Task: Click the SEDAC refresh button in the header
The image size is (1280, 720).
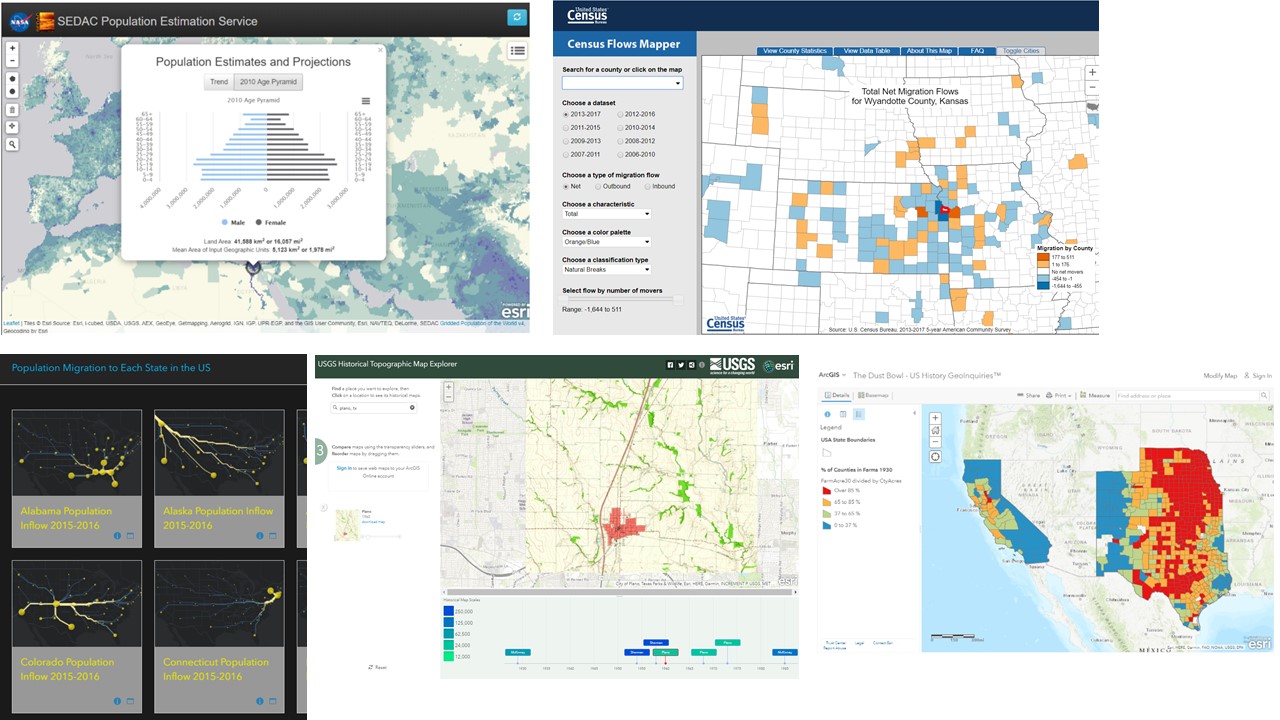Action: (516, 17)
